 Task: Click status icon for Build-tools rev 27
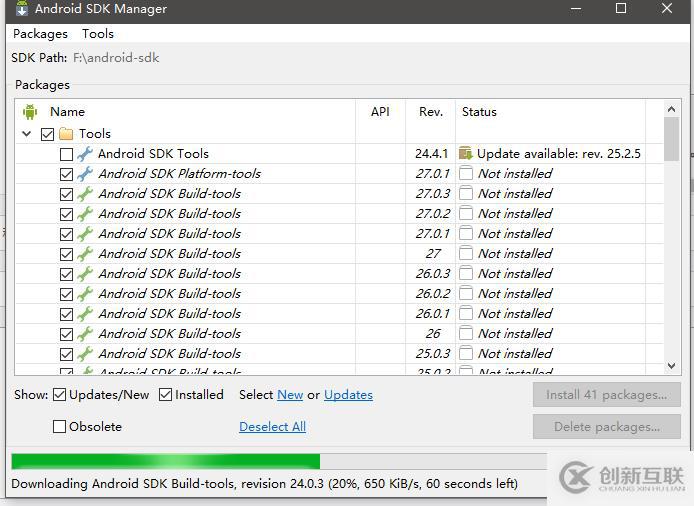[x=466, y=253]
